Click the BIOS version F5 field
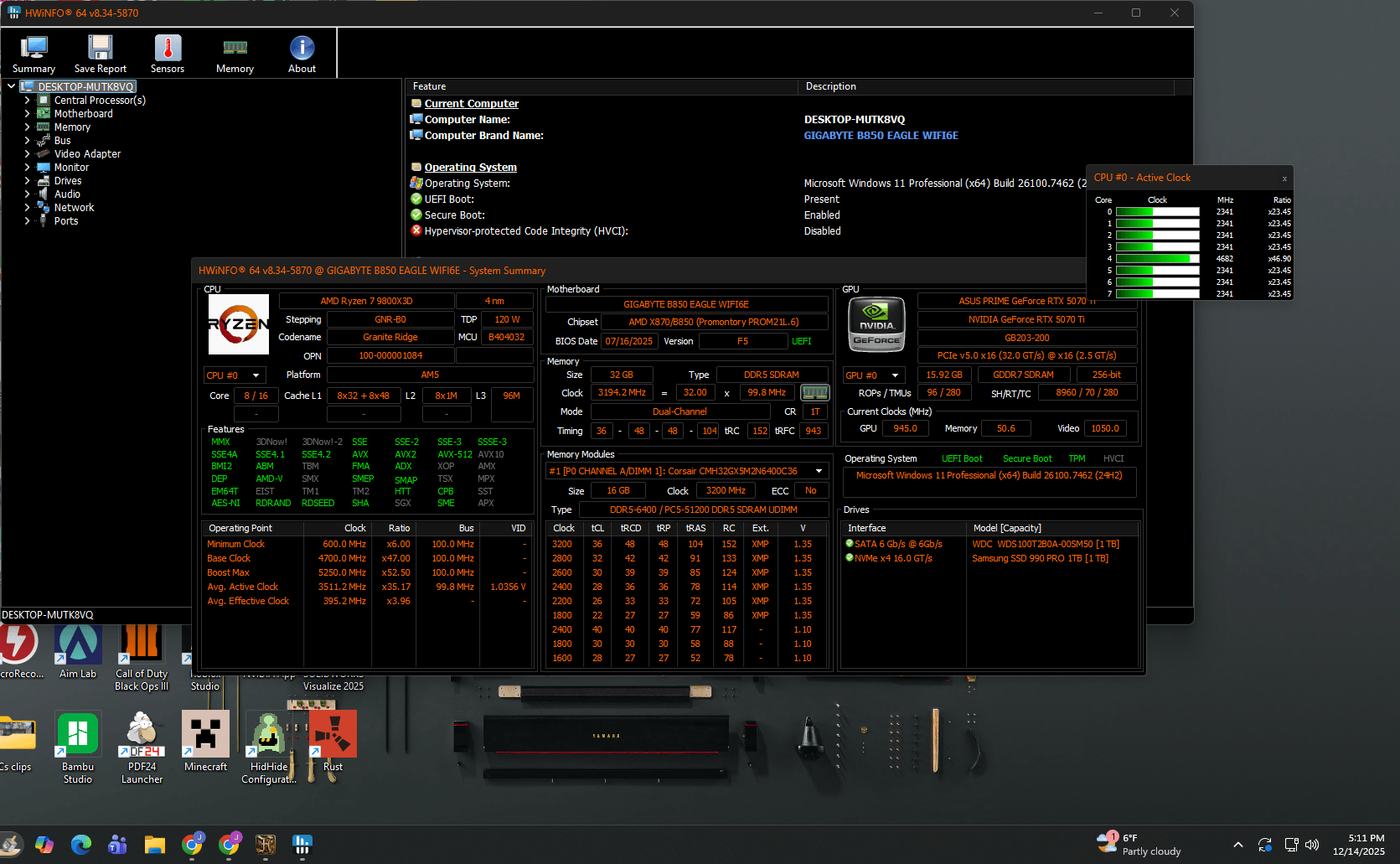Screen dimensions: 1400x864 pyautogui.click(x=742, y=341)
